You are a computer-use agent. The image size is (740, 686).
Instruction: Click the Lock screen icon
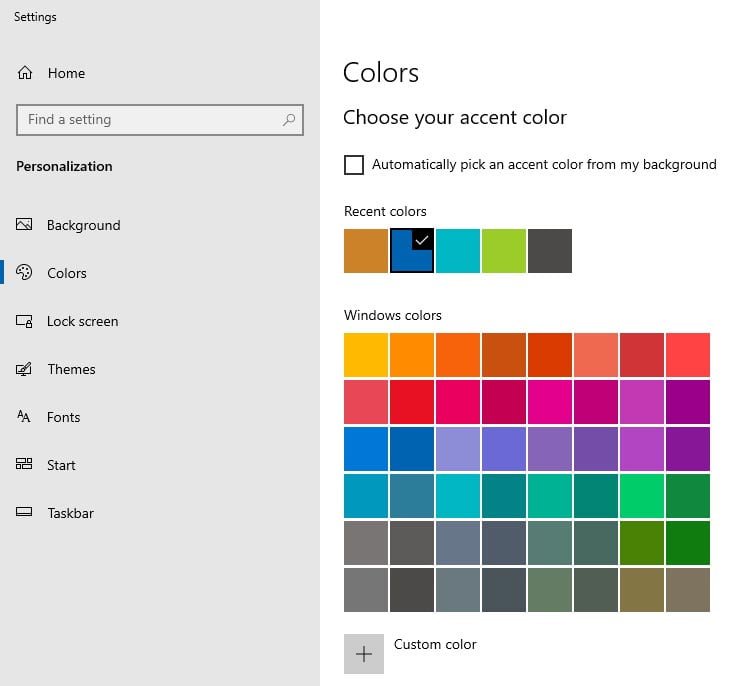[x=24, y=321]
